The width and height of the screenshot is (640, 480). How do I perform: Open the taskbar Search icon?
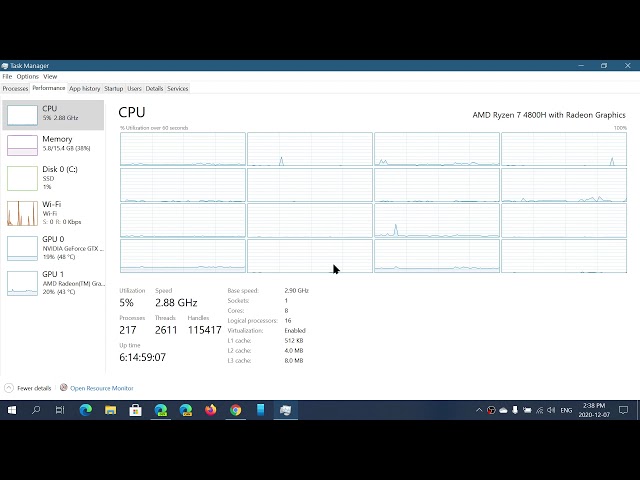[x=36, y=410]
